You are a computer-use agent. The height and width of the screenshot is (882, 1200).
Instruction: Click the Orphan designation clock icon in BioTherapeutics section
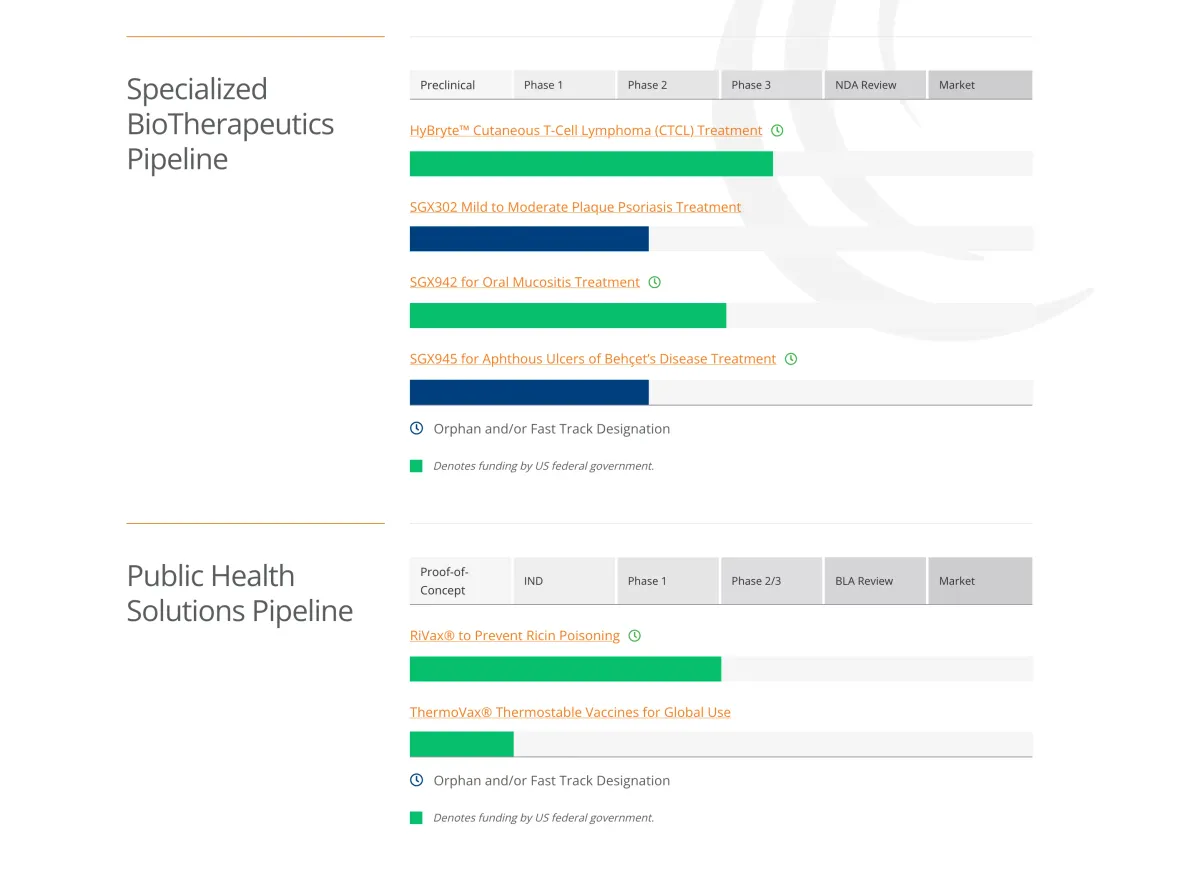point(416,428)
